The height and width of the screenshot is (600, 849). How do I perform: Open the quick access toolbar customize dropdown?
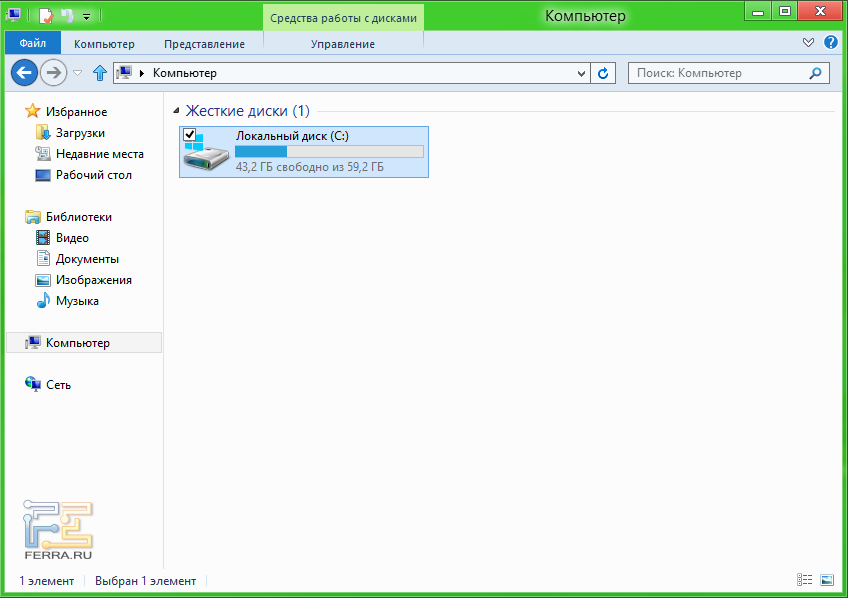click(87, 17)
